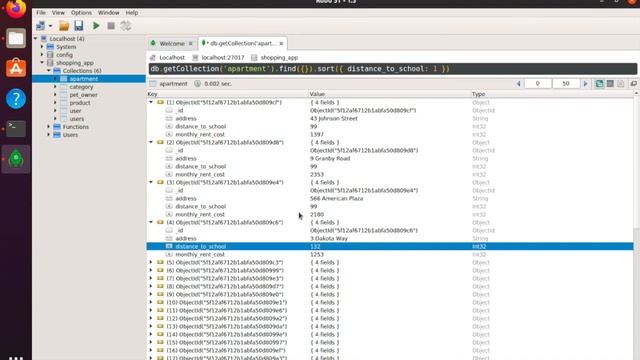
Task: Expand document (6) ObjectId row
Action: 151,270
